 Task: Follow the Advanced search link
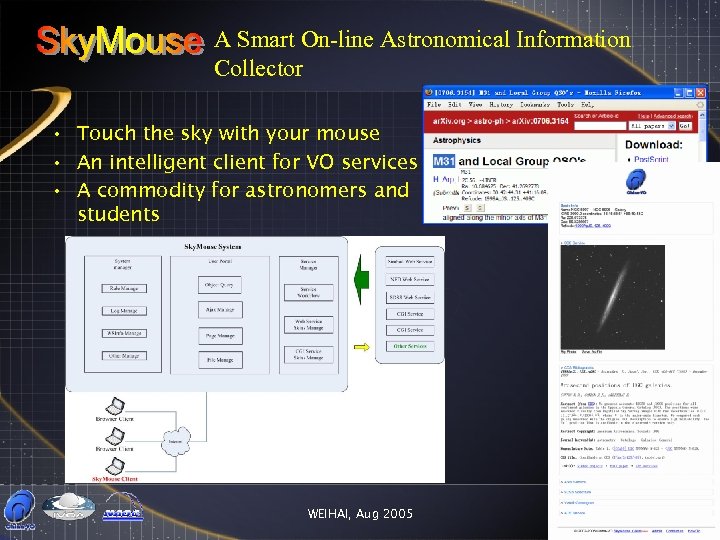pyautogui.click(x=673, y=116)
